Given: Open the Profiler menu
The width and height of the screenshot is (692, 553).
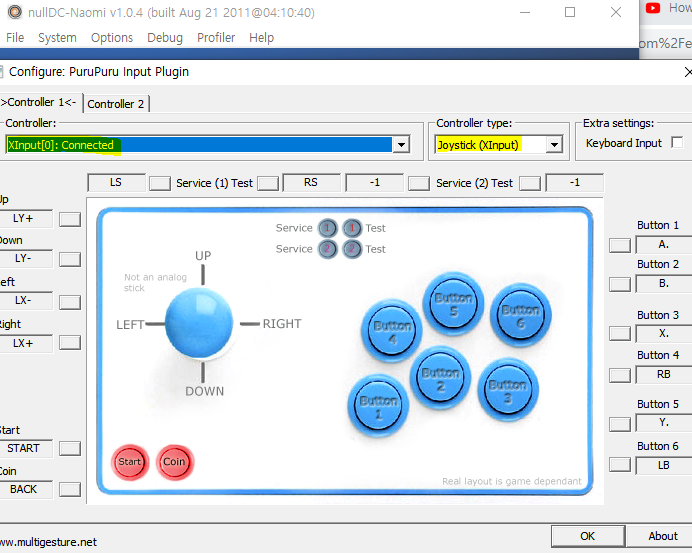Looking at the screenshot, I should coord(216,38).
